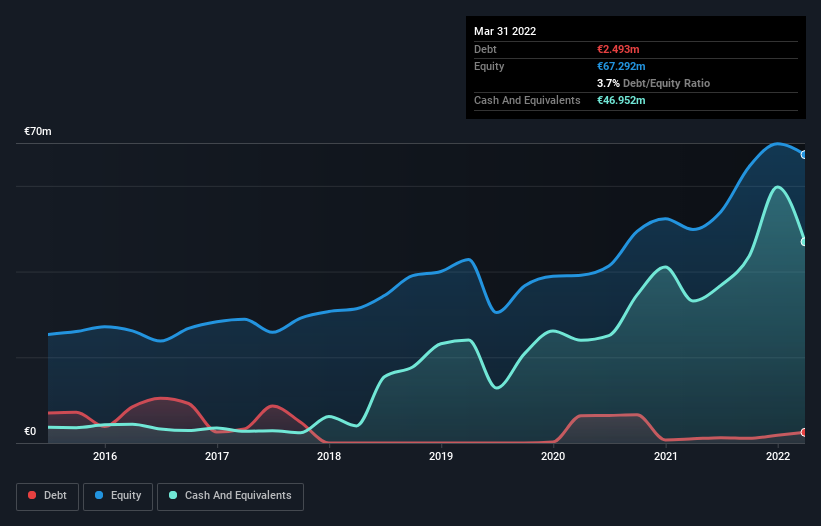
Task: Click the Cash endpoint marker at Mar 2022
Action: (804, 242)
